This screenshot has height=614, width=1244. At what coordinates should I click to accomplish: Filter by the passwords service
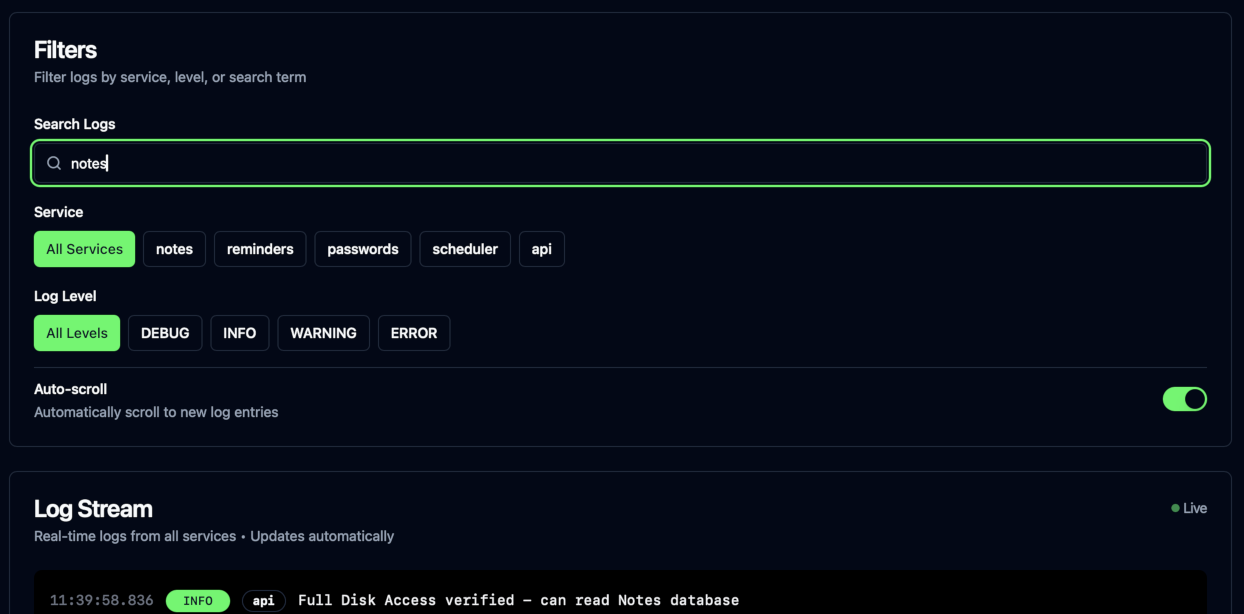coord(363,248)
